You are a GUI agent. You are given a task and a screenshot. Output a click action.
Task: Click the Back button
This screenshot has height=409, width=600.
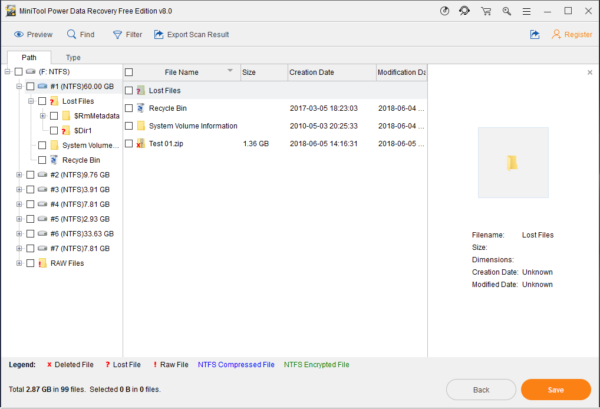(481, 390)
